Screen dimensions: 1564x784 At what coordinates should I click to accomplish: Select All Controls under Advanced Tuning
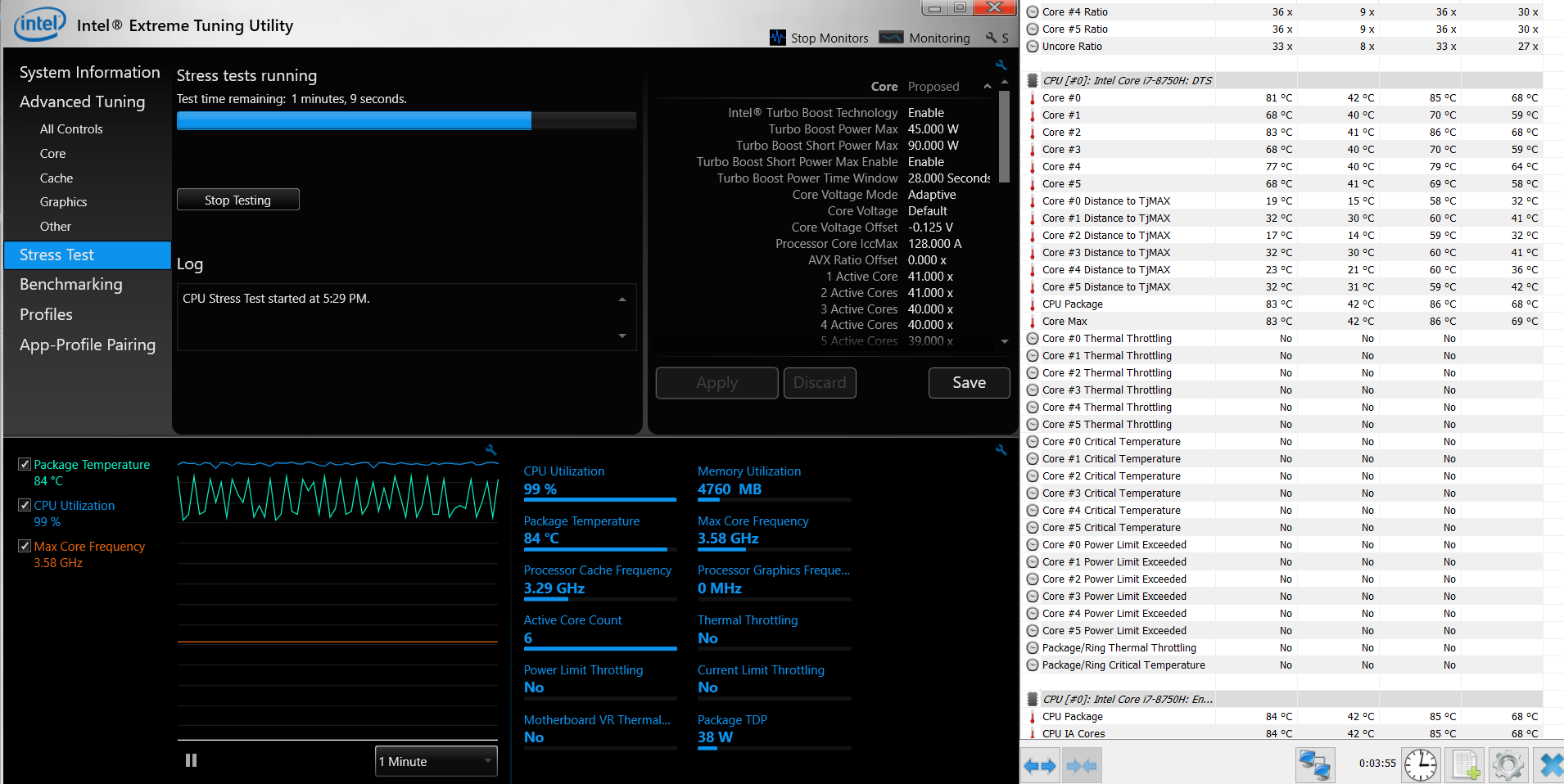pos(71,129)
